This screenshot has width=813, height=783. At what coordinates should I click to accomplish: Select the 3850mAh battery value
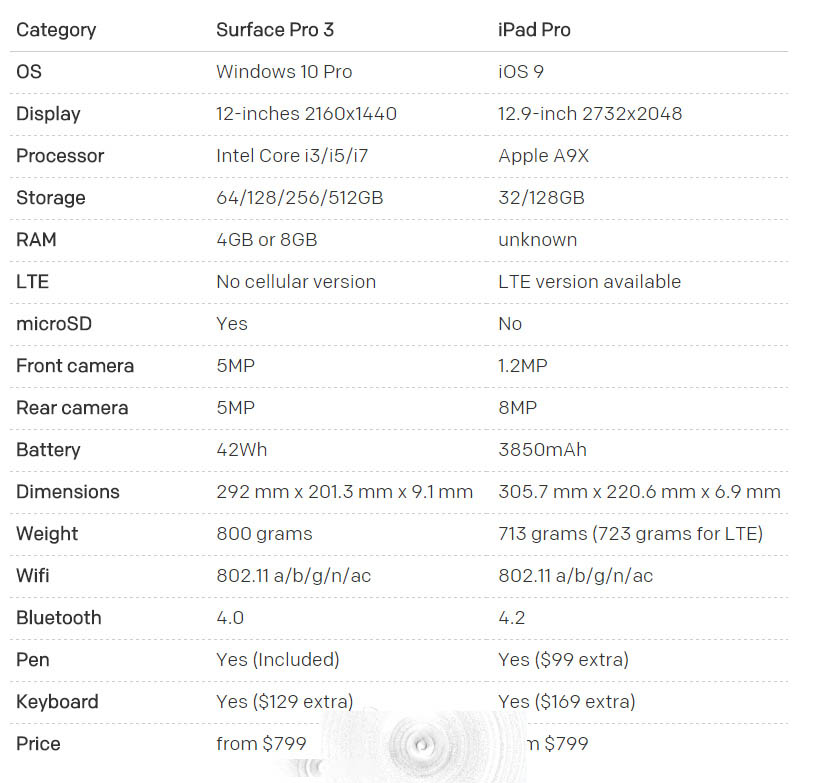542,450
